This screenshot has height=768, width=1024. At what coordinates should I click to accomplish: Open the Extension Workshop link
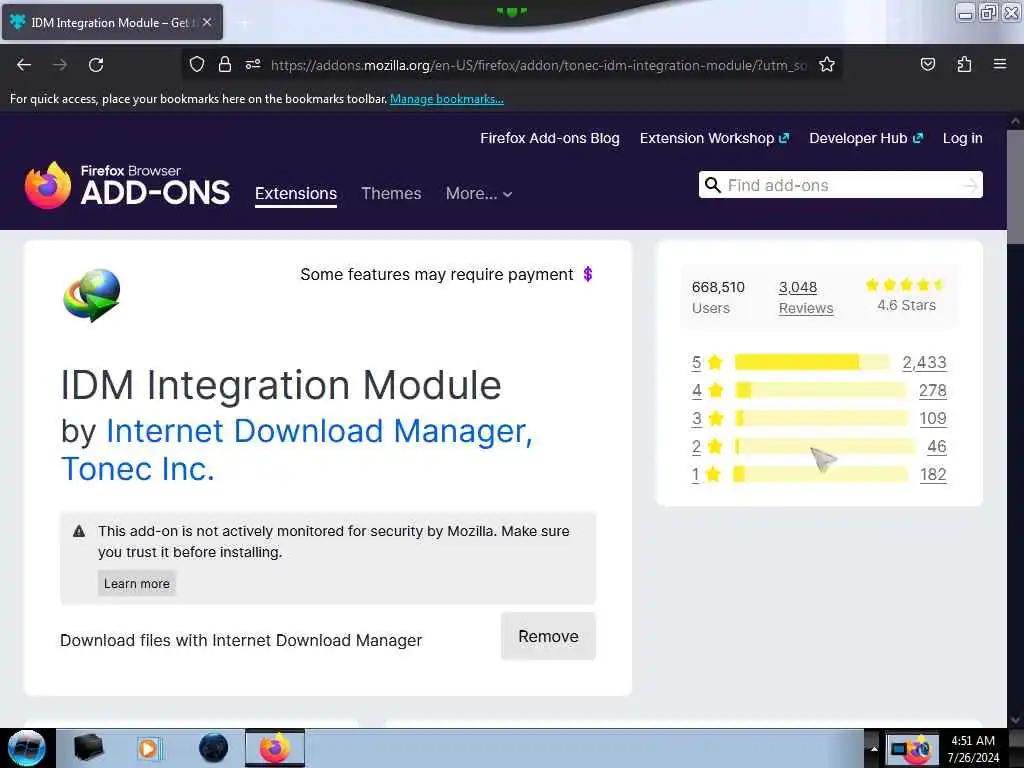[714, 138]
